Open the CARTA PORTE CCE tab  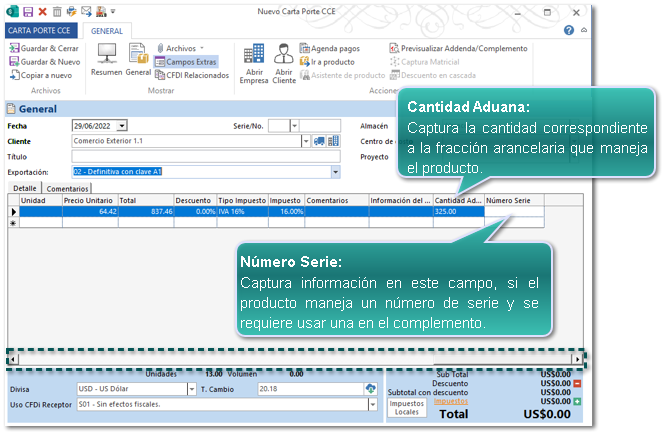(x=41, y=31)
